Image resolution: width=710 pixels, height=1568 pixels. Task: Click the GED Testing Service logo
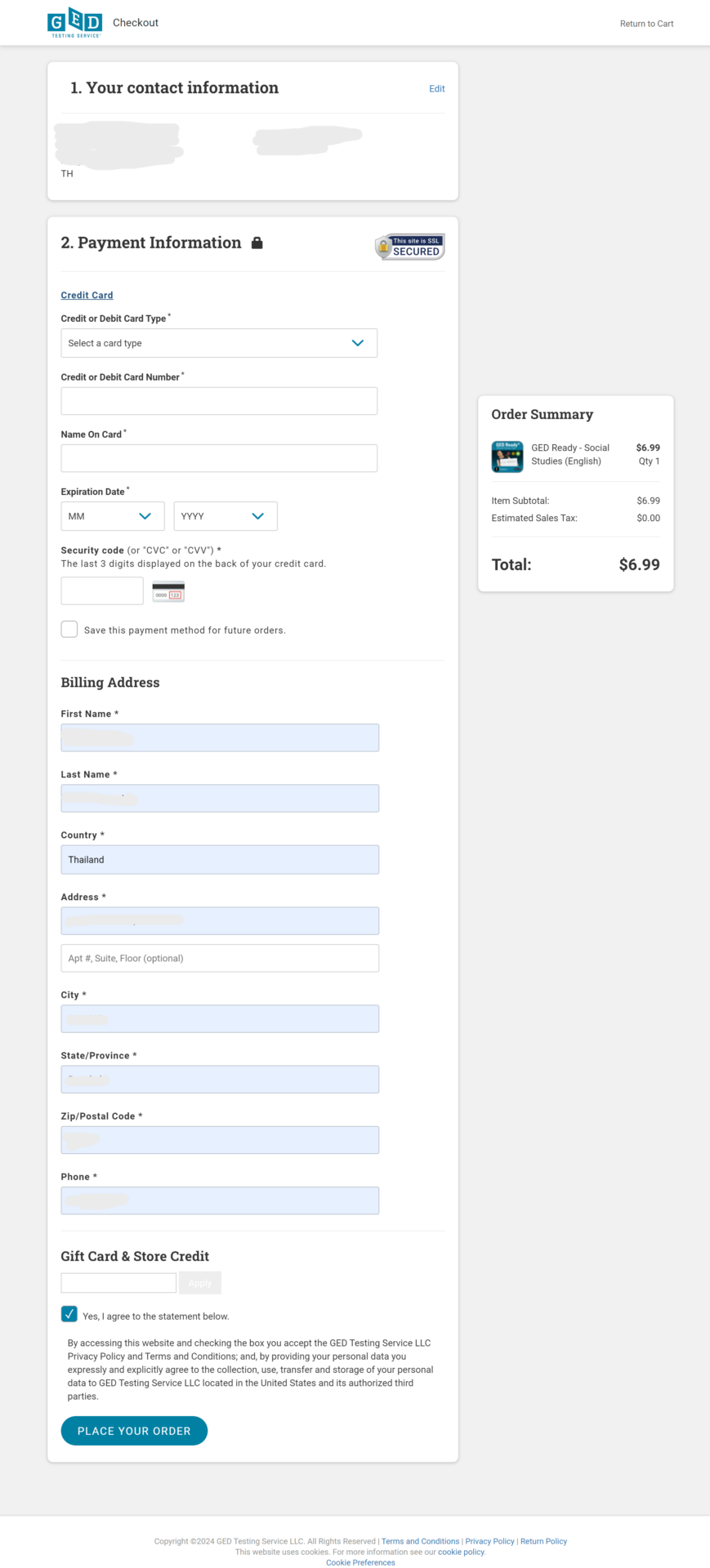pyautogui.click(x=74, y=23)
